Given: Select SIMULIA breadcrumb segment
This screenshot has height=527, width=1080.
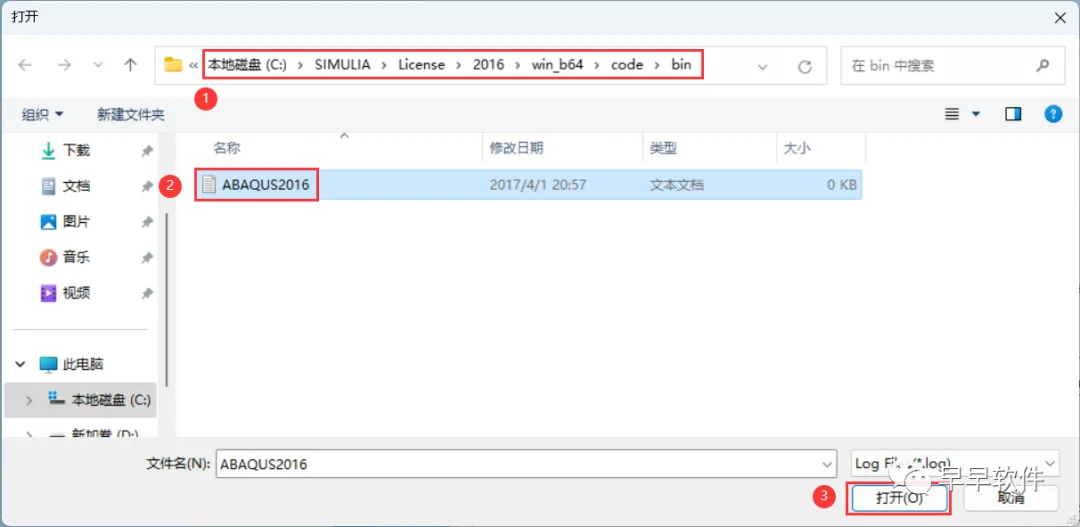Looking at the screenshot, I should [342, 65].
